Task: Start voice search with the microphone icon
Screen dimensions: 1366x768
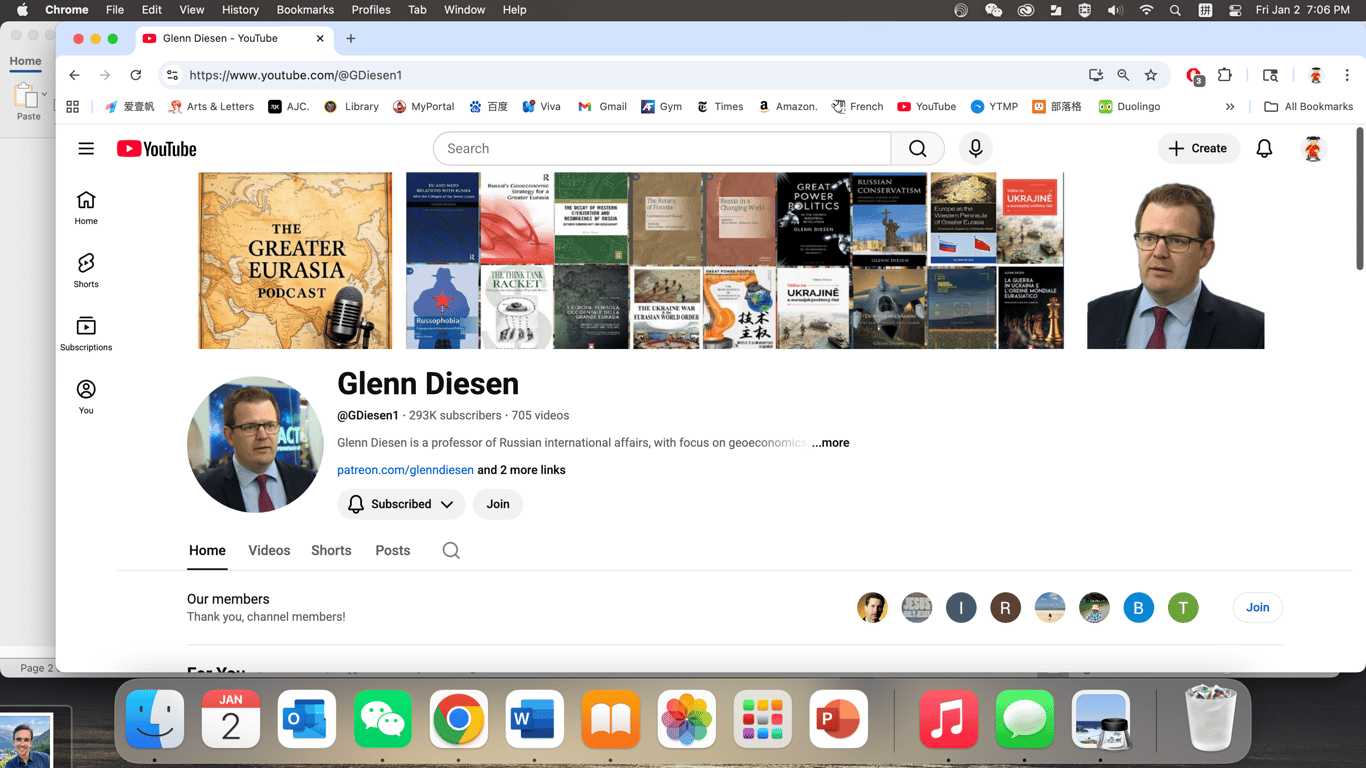Action: [975, 149]
